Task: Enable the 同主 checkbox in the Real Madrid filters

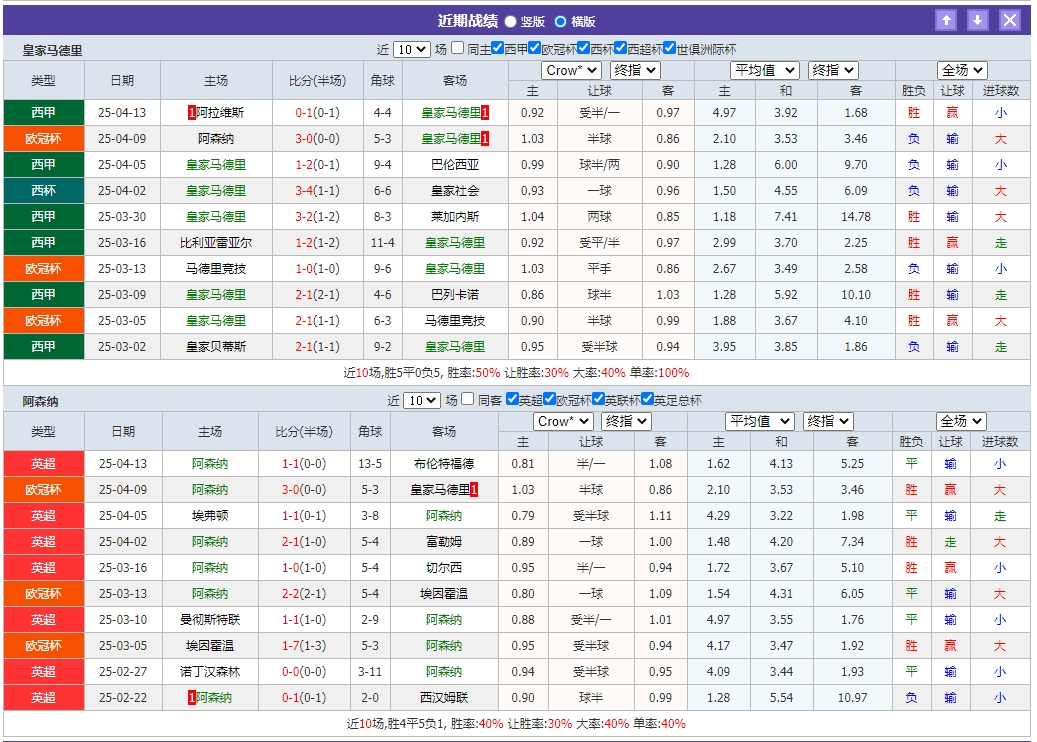Action: click(456, 49)
